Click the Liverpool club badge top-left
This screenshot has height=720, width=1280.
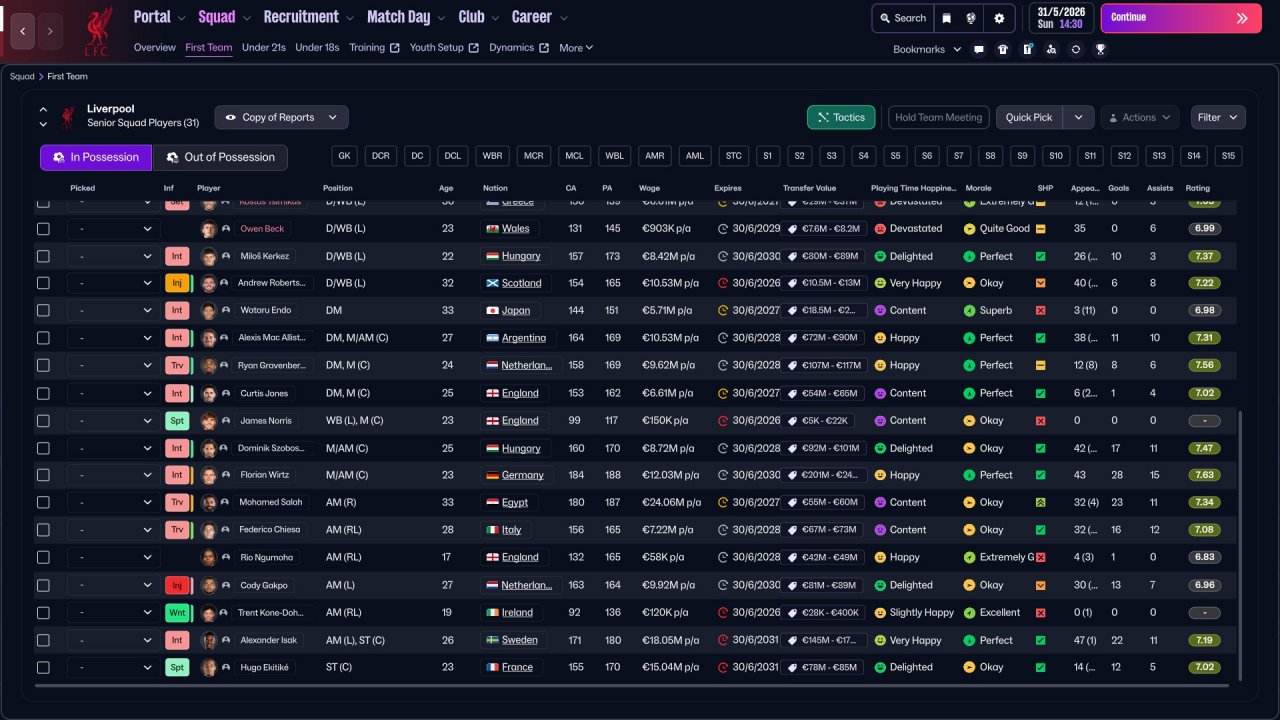97,31
